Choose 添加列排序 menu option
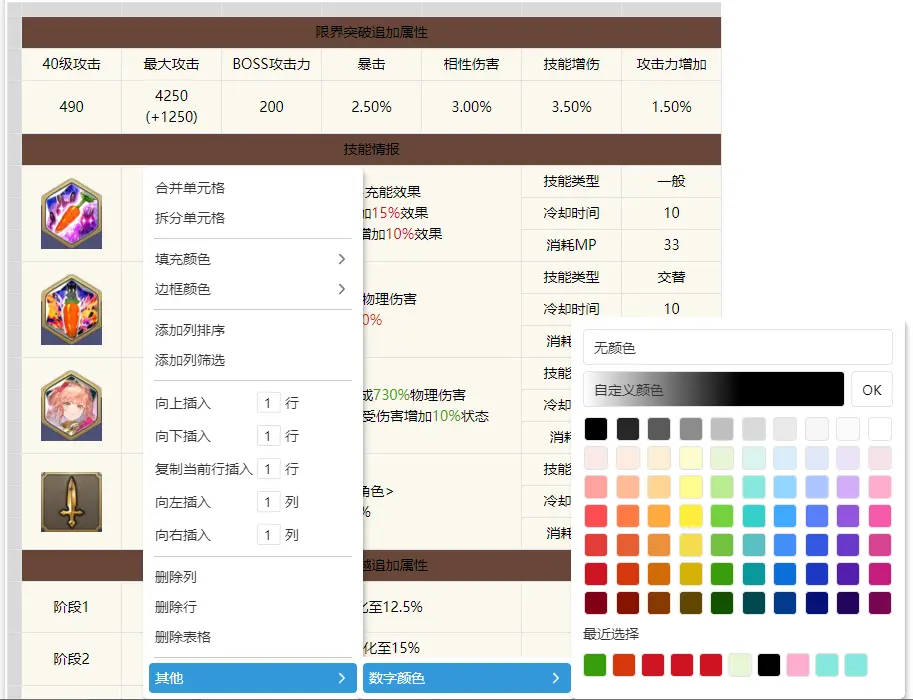 (x=190, y=330)
